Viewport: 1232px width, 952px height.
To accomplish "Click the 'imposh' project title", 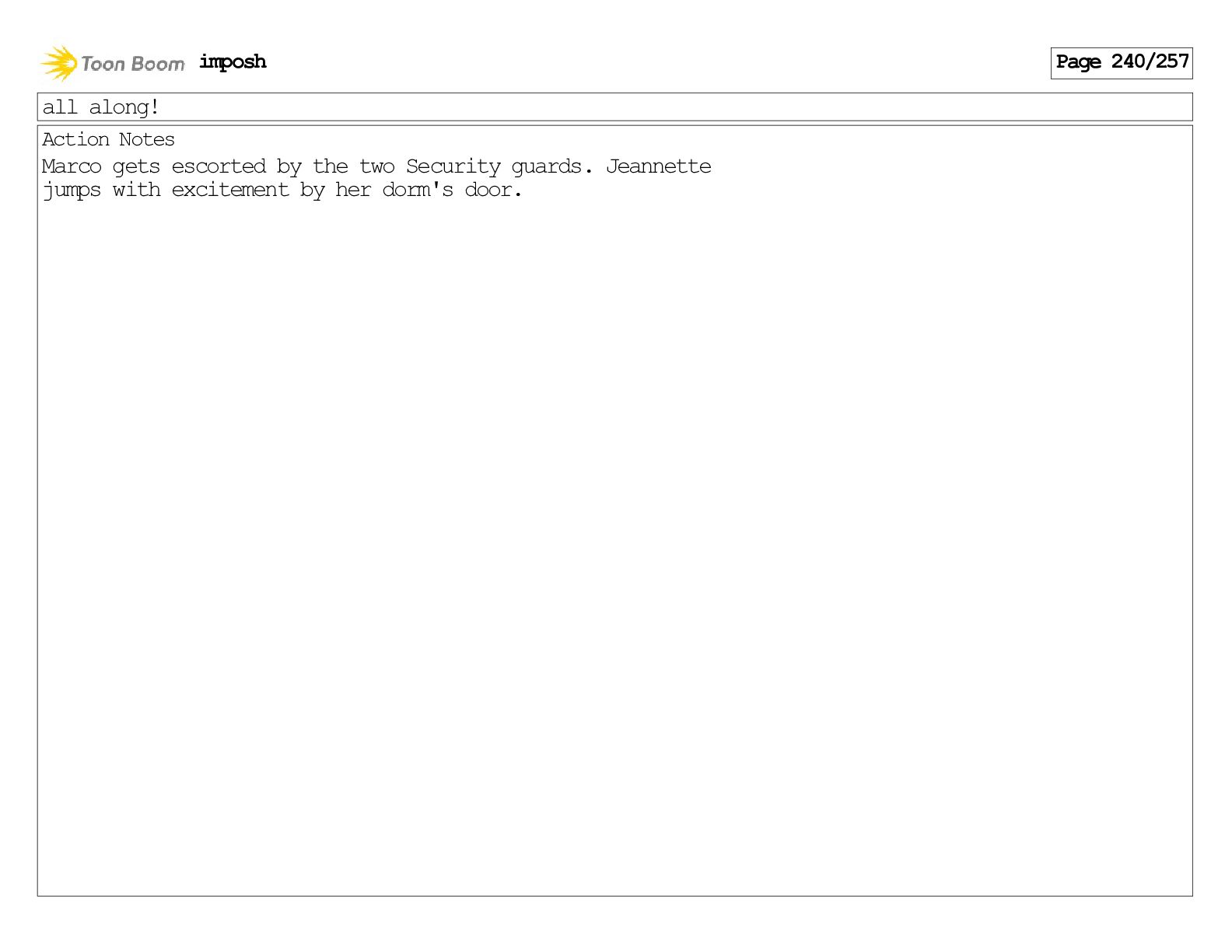I will 233,62.
